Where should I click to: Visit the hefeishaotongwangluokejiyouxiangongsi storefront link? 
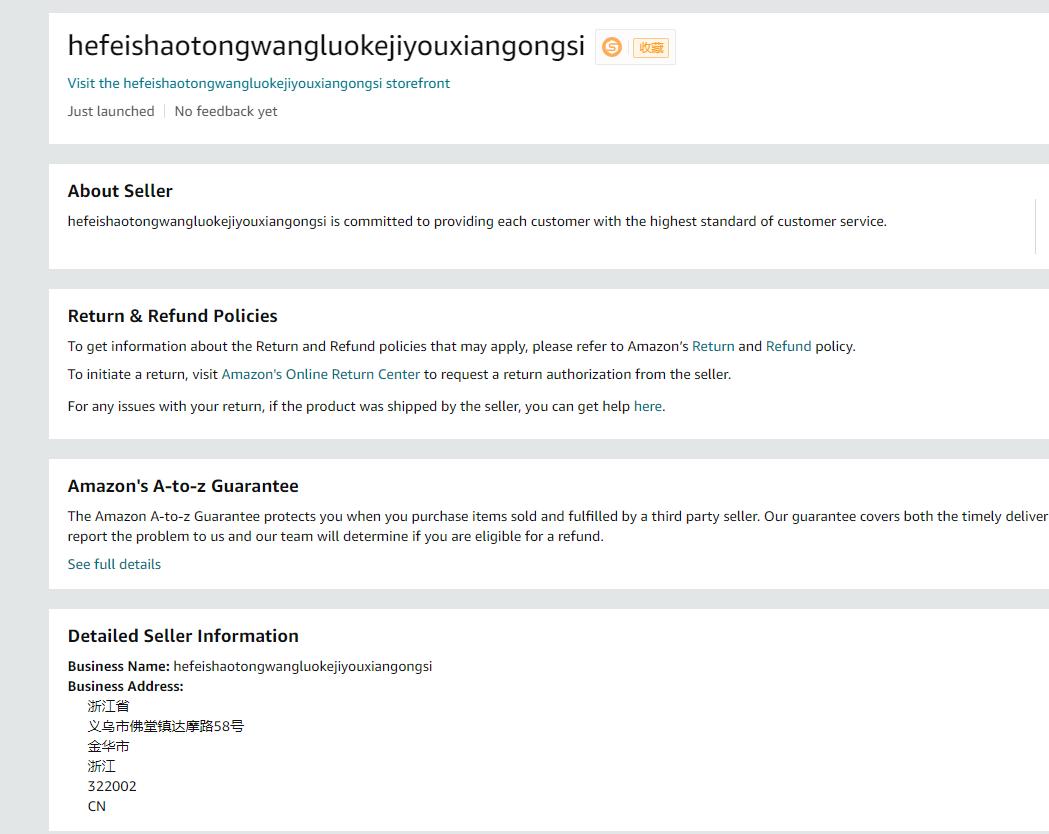[x=258, y=83]
